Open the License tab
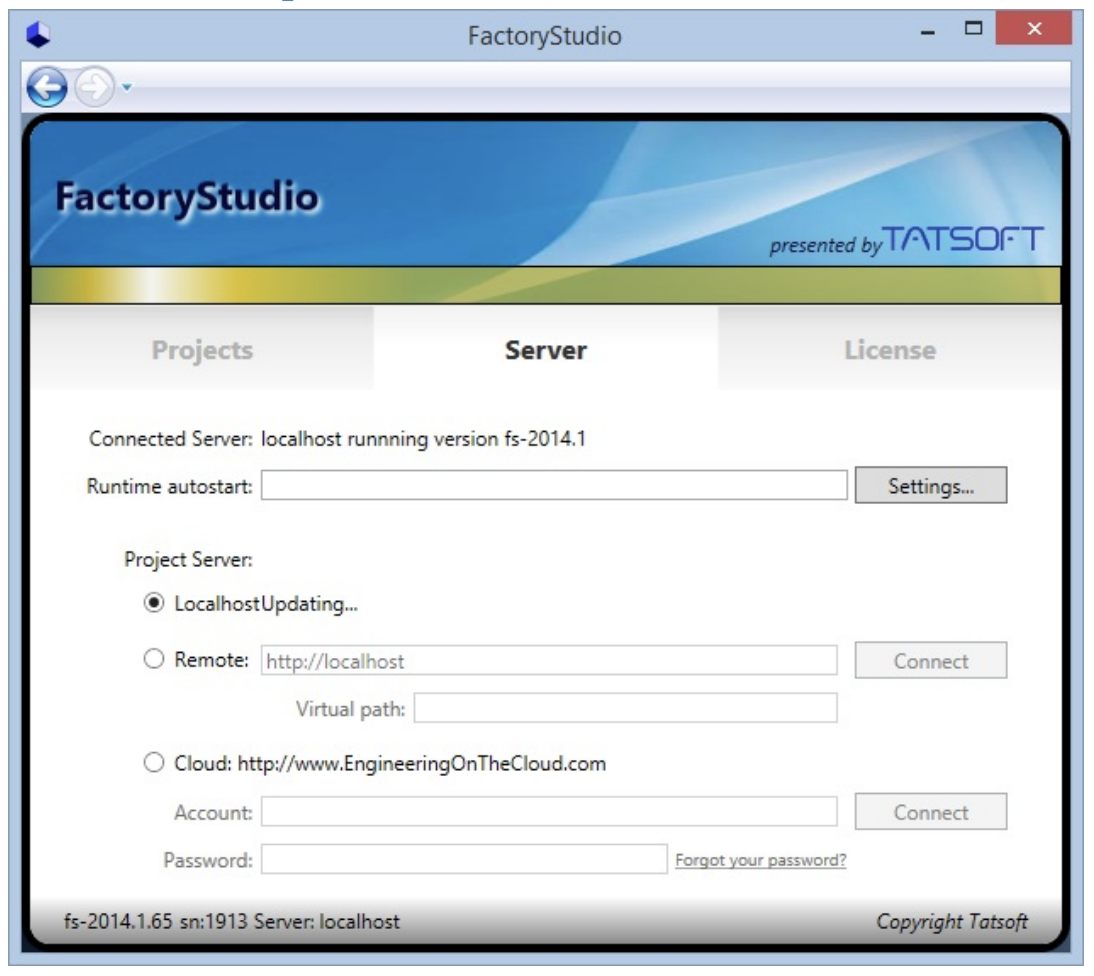 tap(888, 350)
